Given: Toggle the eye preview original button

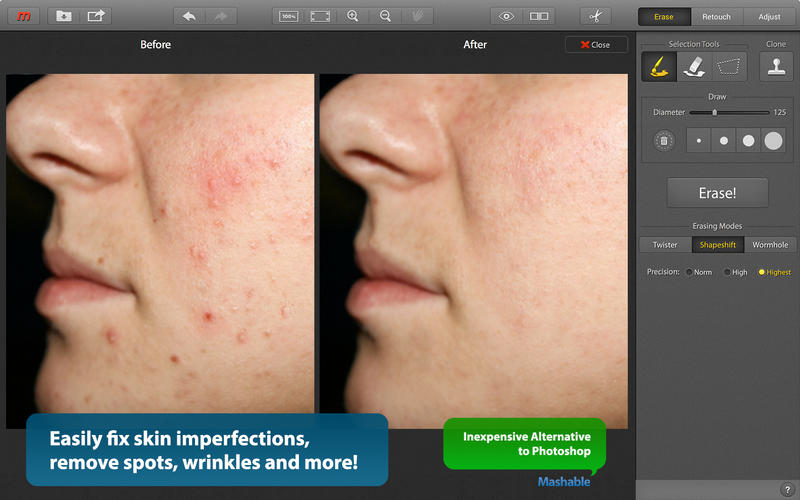Looking at the screenshot, I should point(507,16).
